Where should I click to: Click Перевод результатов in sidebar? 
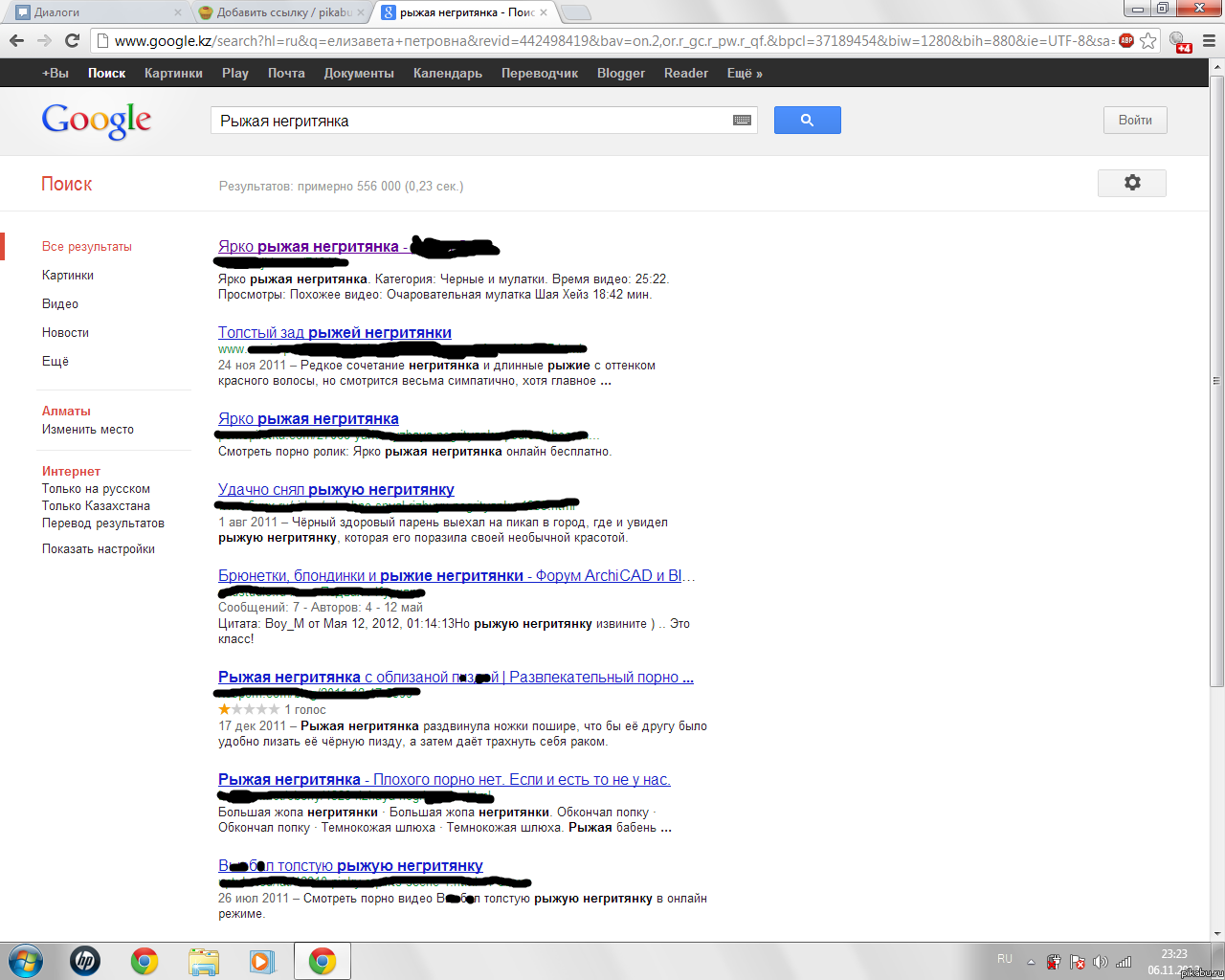(103, 523)
